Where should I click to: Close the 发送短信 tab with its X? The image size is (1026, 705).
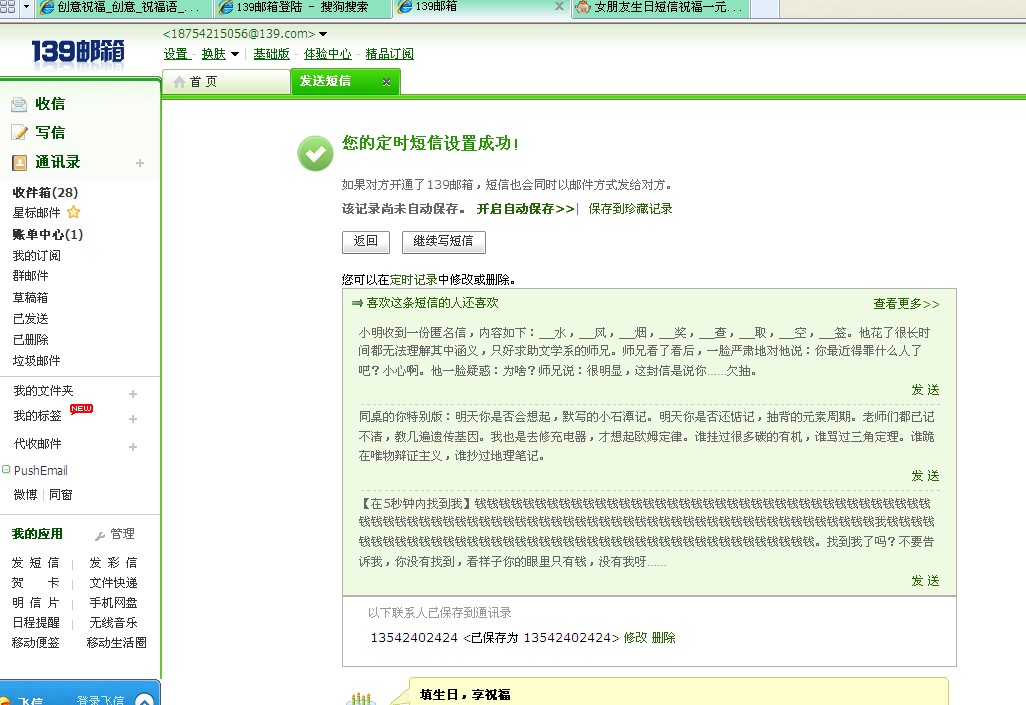click(386, 82)
